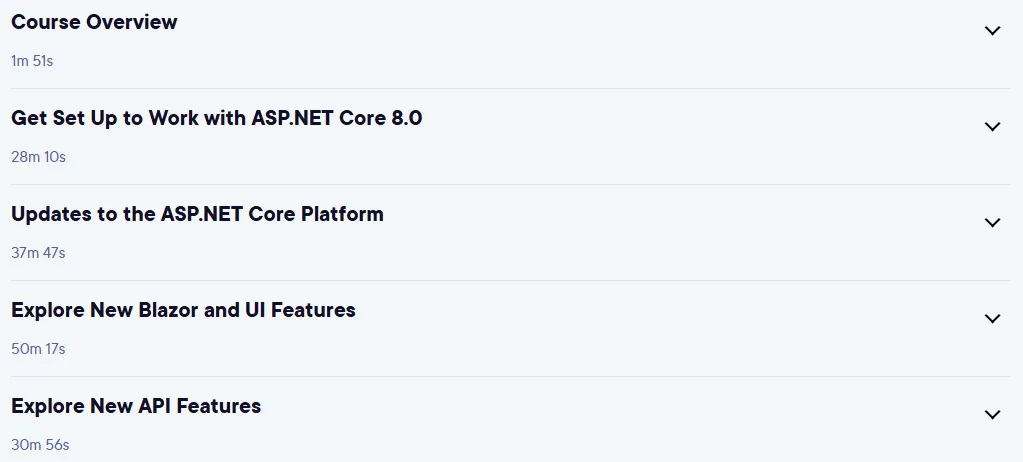Click blank row space beside 37m 47s

point(522,253)
